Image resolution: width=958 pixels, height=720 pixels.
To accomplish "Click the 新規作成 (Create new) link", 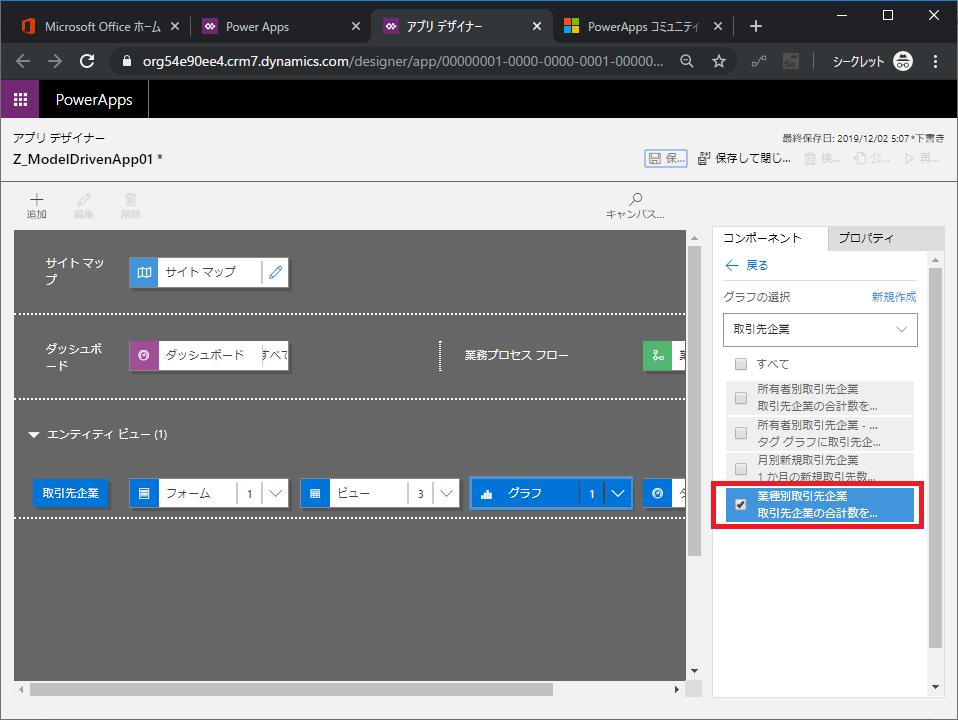I will 894,297.
